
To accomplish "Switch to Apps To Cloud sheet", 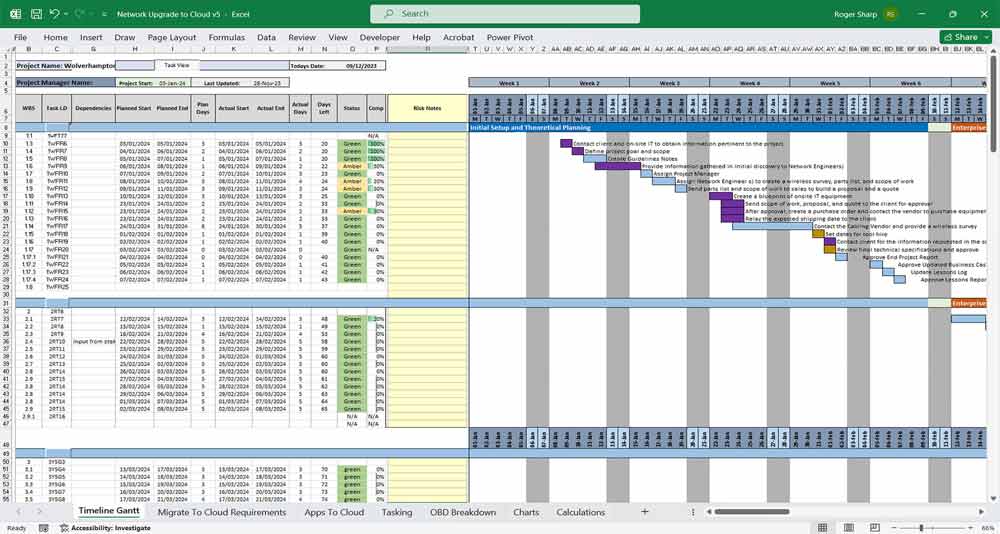I will (334, 512).
